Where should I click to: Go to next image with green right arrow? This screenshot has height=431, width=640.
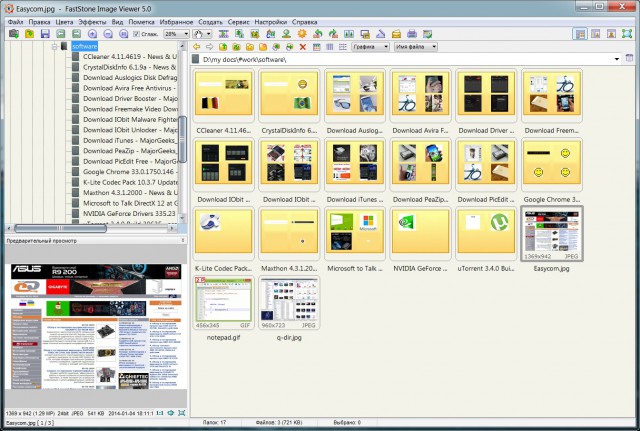[76, 34]
